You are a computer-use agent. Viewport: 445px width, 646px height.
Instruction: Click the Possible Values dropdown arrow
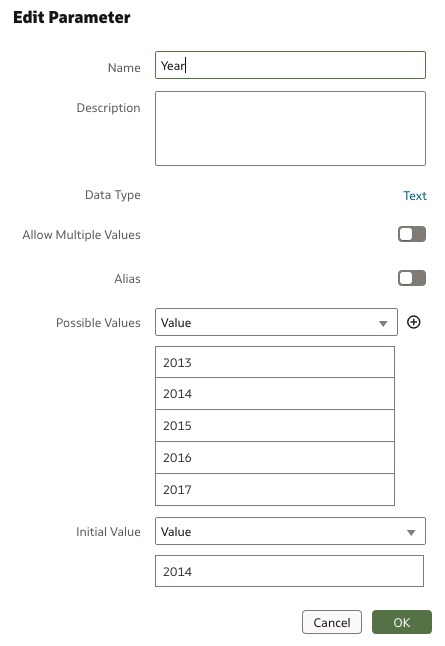(x=383, y=323)
